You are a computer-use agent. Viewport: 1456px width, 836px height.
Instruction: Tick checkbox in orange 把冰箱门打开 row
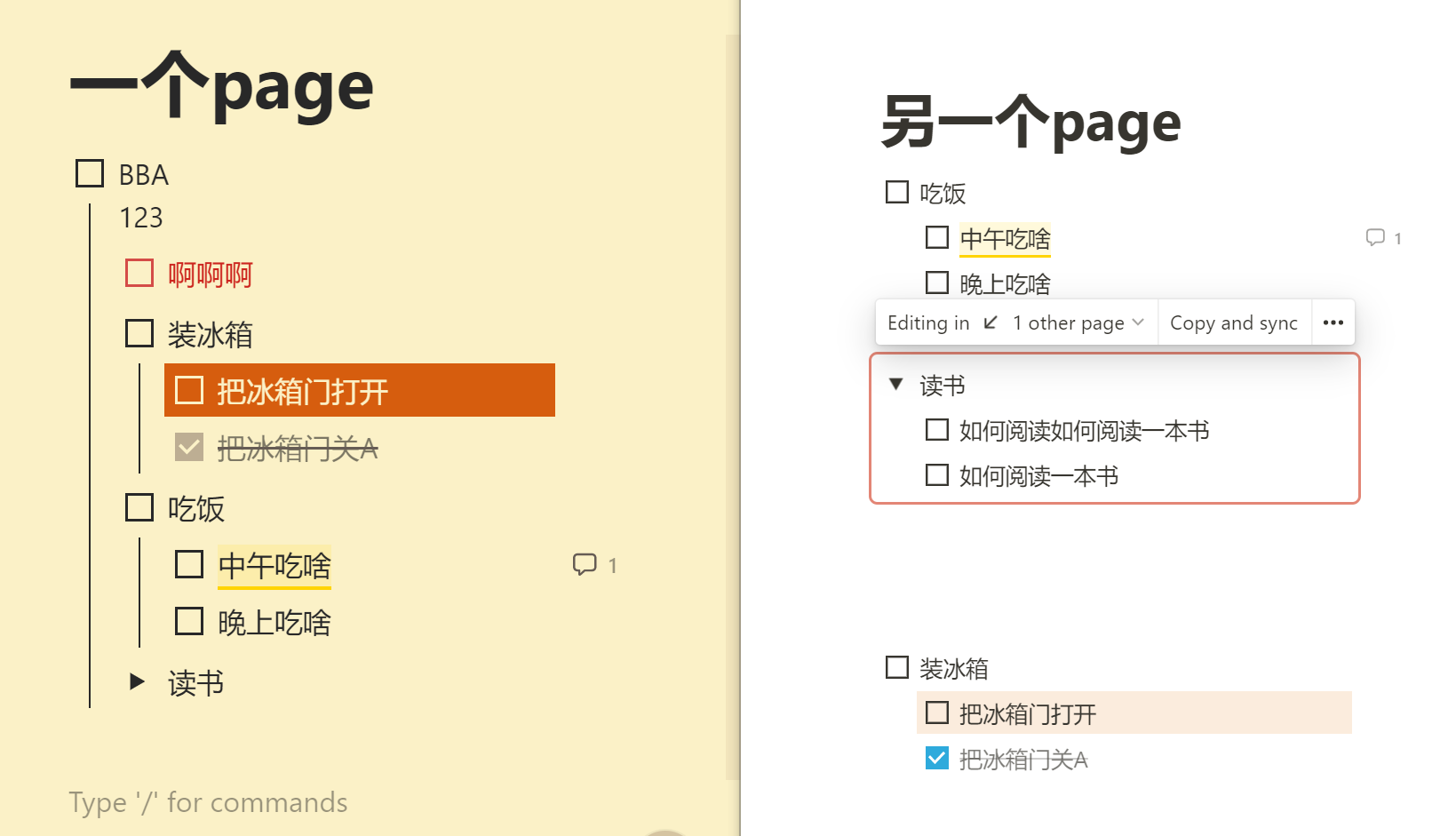[189, 390]
